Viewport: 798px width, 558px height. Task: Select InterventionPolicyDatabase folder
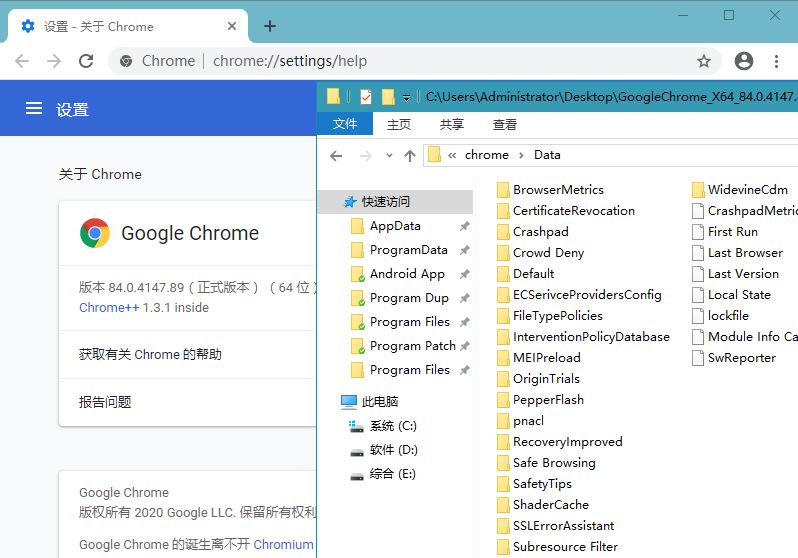tap(583, 337)
